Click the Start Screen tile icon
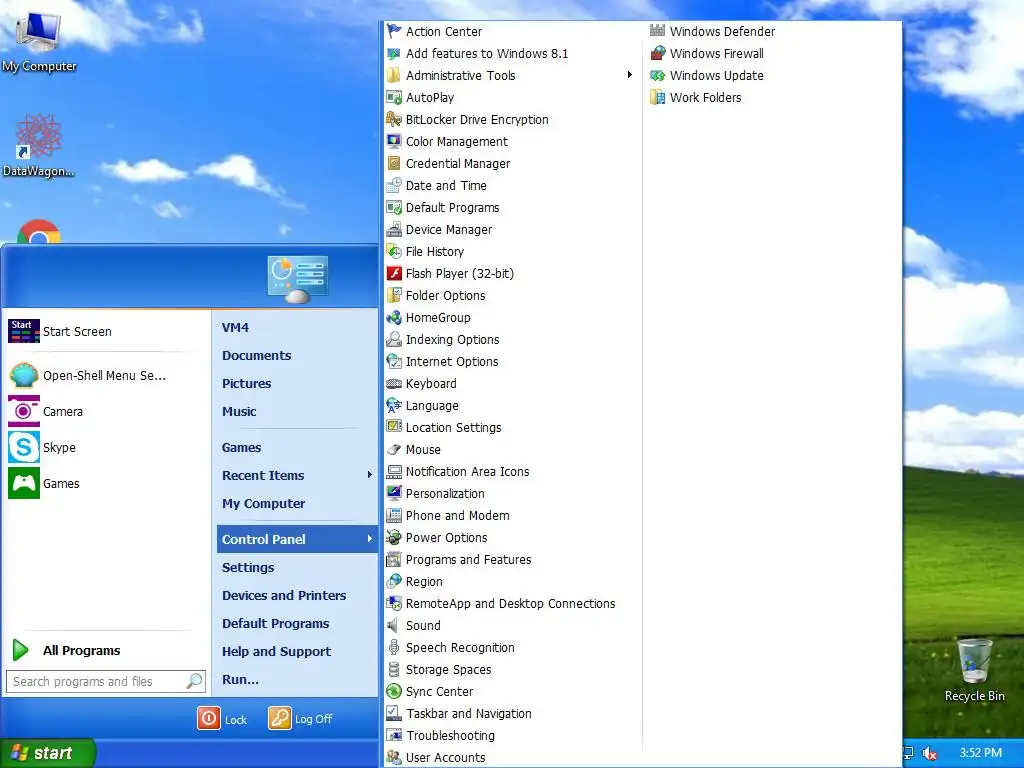Screen dimensions: 1024x768 click(x=24, y=331)
